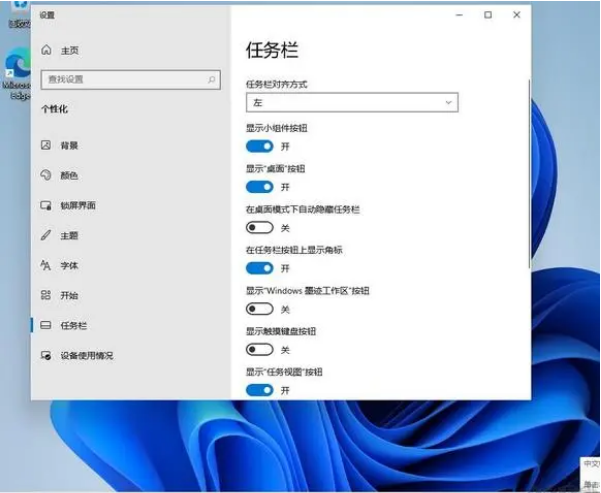Click the Colors (颜色) palette icon
Image resolution: width=601 pixels, height=493 pixels.
[46, 175]
